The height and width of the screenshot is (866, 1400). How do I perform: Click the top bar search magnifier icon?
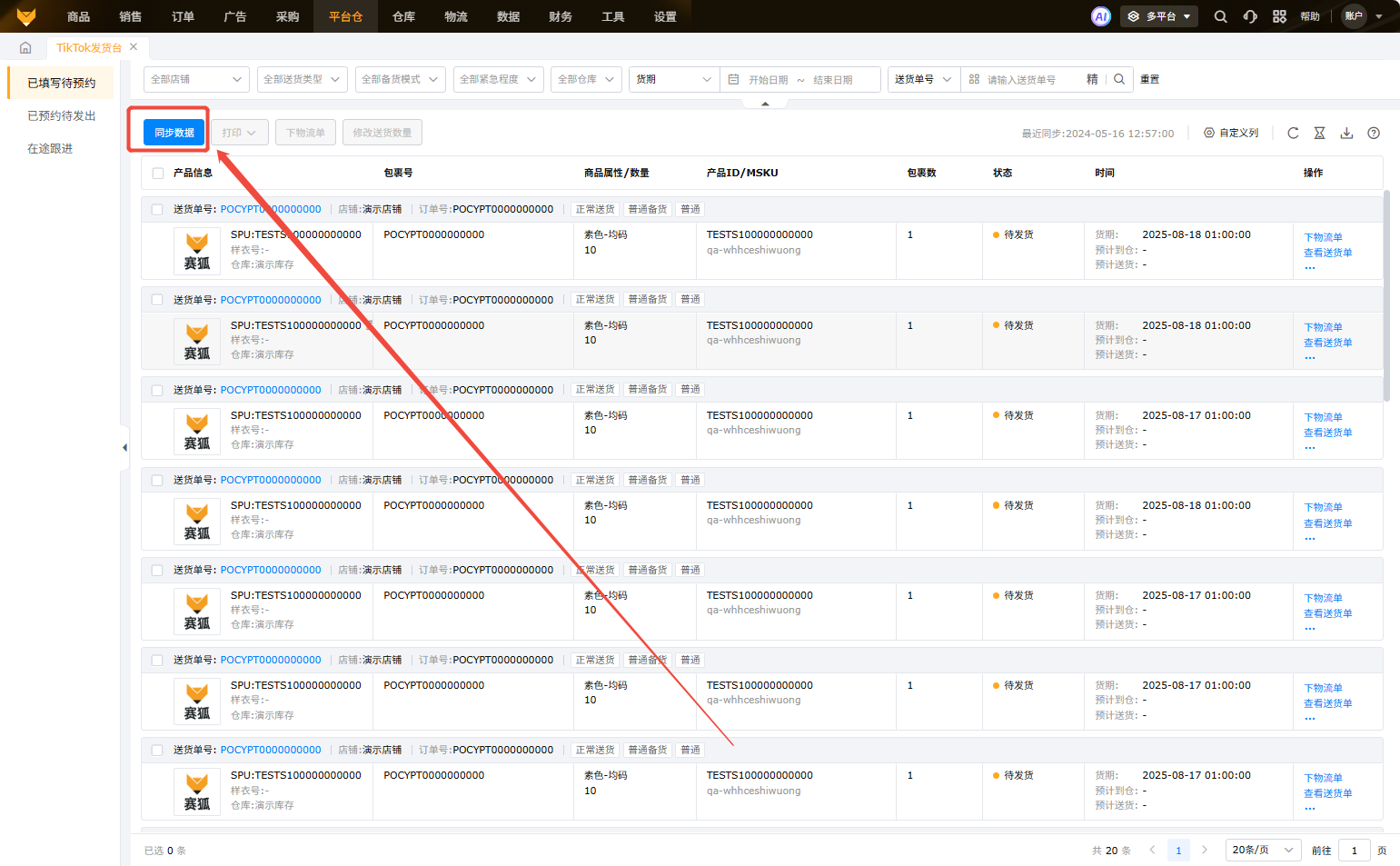coord(1220,16)
